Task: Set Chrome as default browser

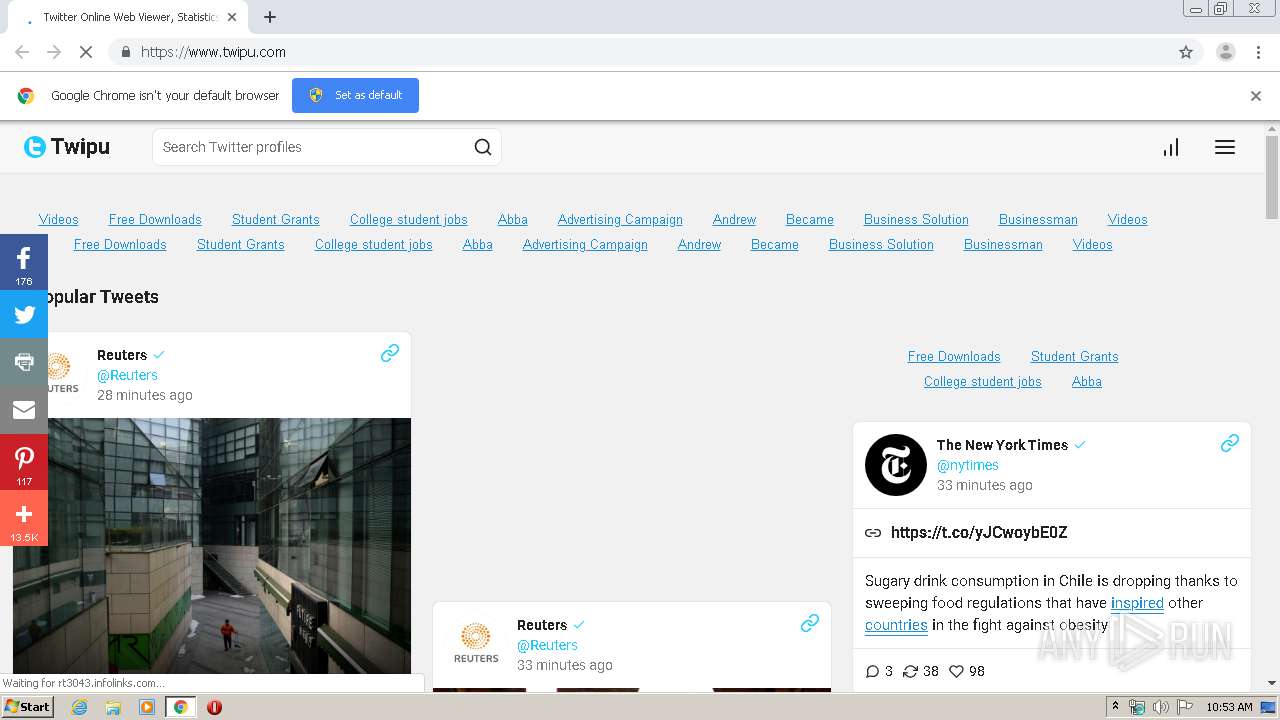Action: (x=355, y=95)
